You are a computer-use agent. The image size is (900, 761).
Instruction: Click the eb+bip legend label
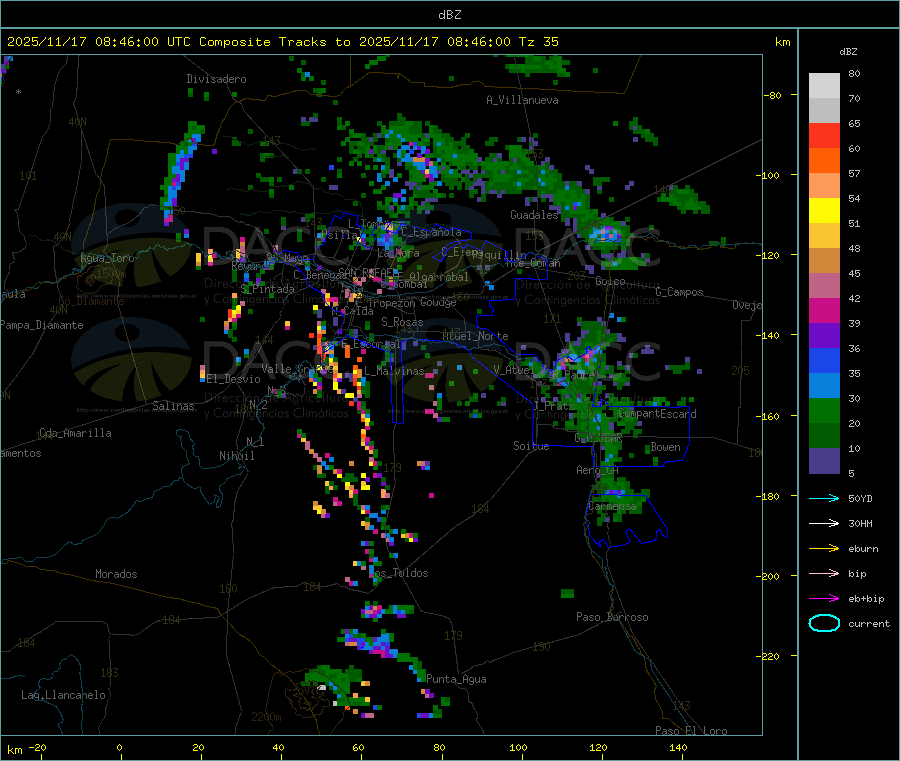[x=866, y=599]
